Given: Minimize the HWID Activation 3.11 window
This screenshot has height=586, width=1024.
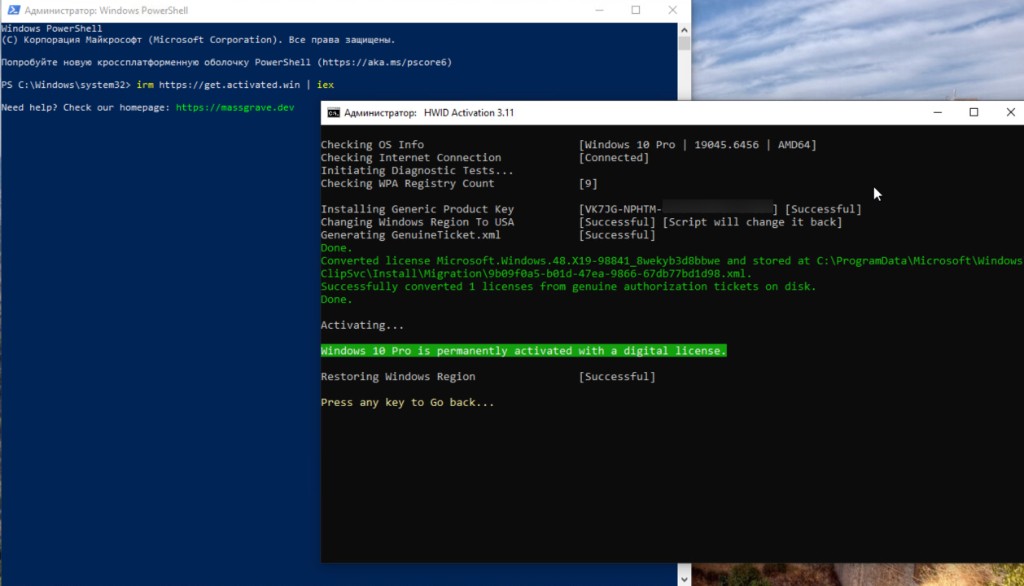Looking at the screenshot, I should (x=937, y=112).
